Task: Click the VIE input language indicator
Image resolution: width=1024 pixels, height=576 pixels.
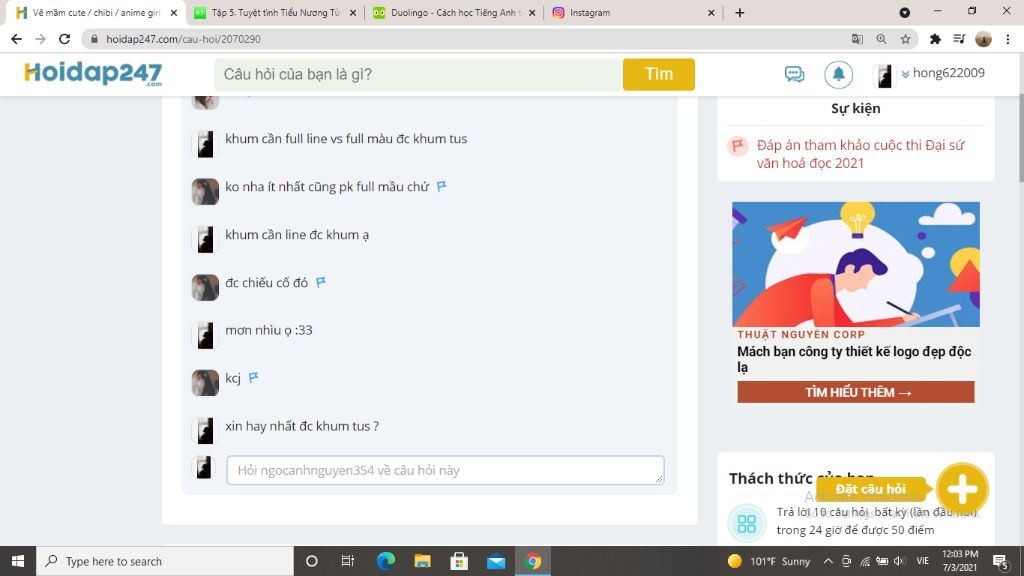Action: (x=922, y=561)
